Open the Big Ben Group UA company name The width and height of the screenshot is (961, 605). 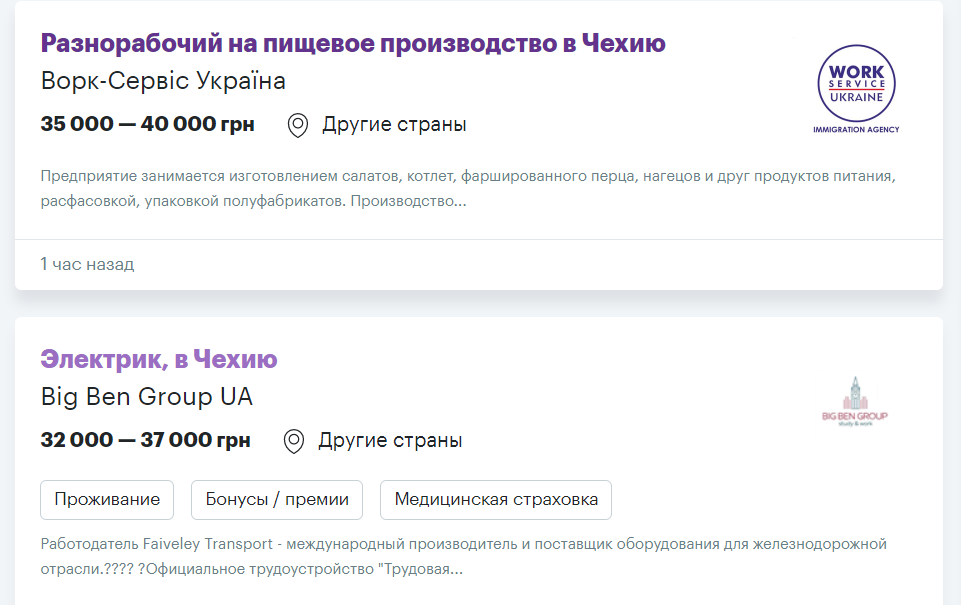(x=147, y=397)
